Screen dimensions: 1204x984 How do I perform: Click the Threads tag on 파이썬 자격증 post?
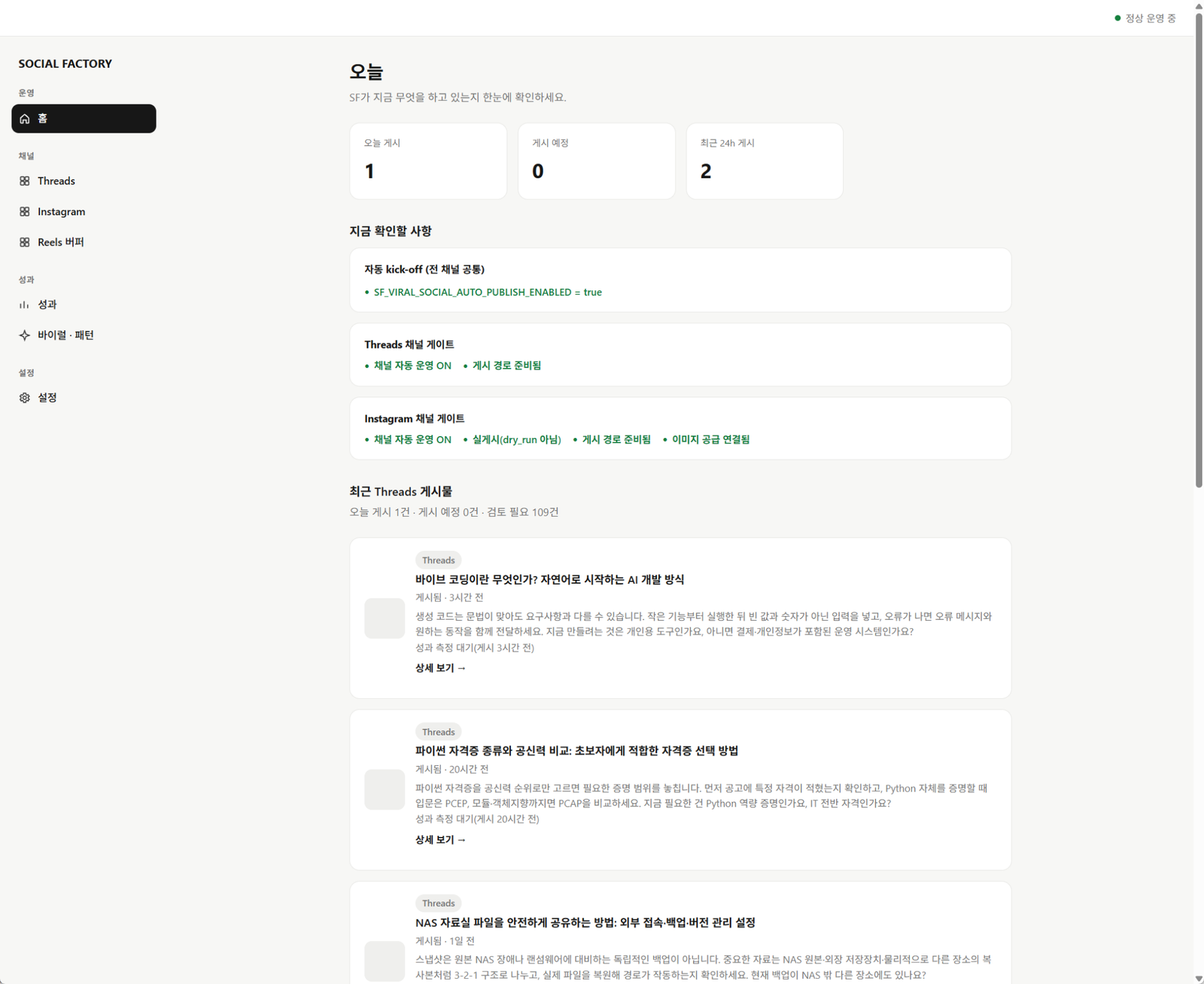438,732
